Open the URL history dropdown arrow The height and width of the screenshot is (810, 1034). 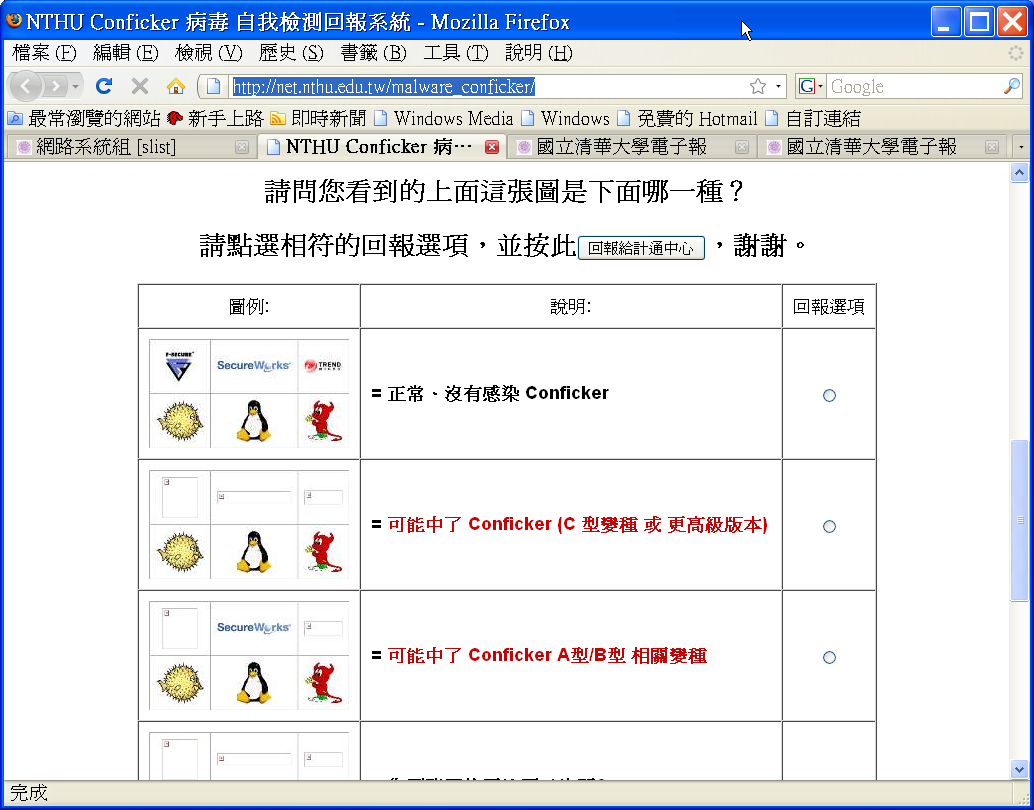(x=779, y=86)
